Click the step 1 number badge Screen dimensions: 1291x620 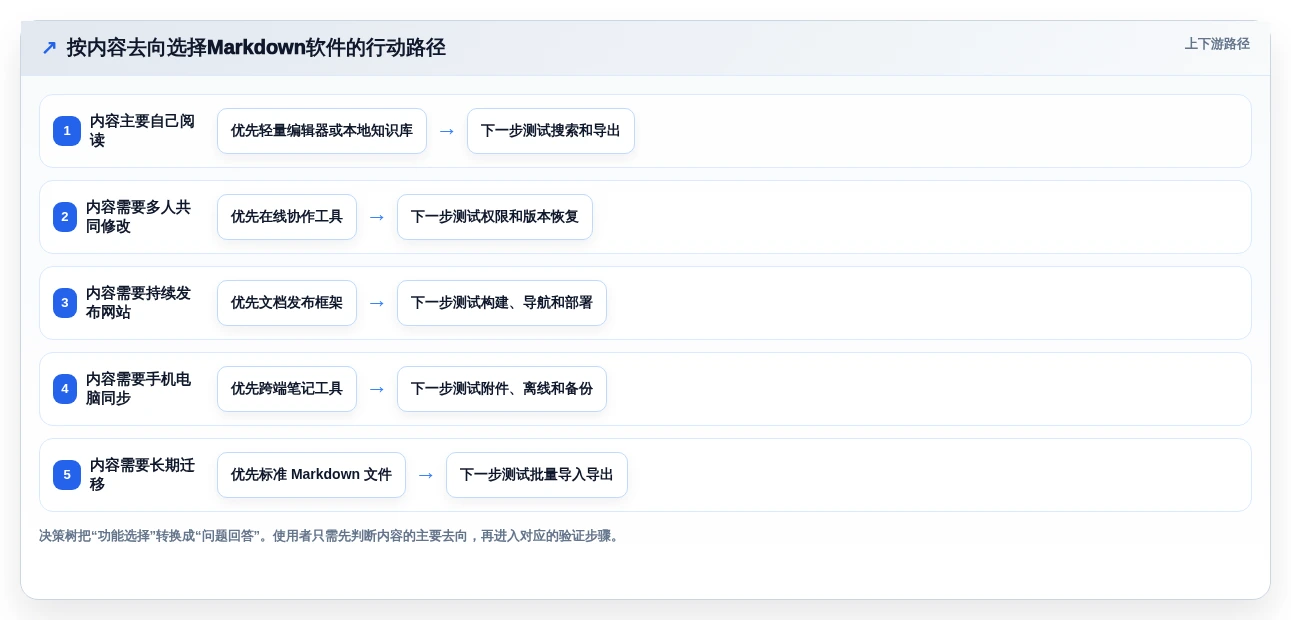[x=67, y=131]
